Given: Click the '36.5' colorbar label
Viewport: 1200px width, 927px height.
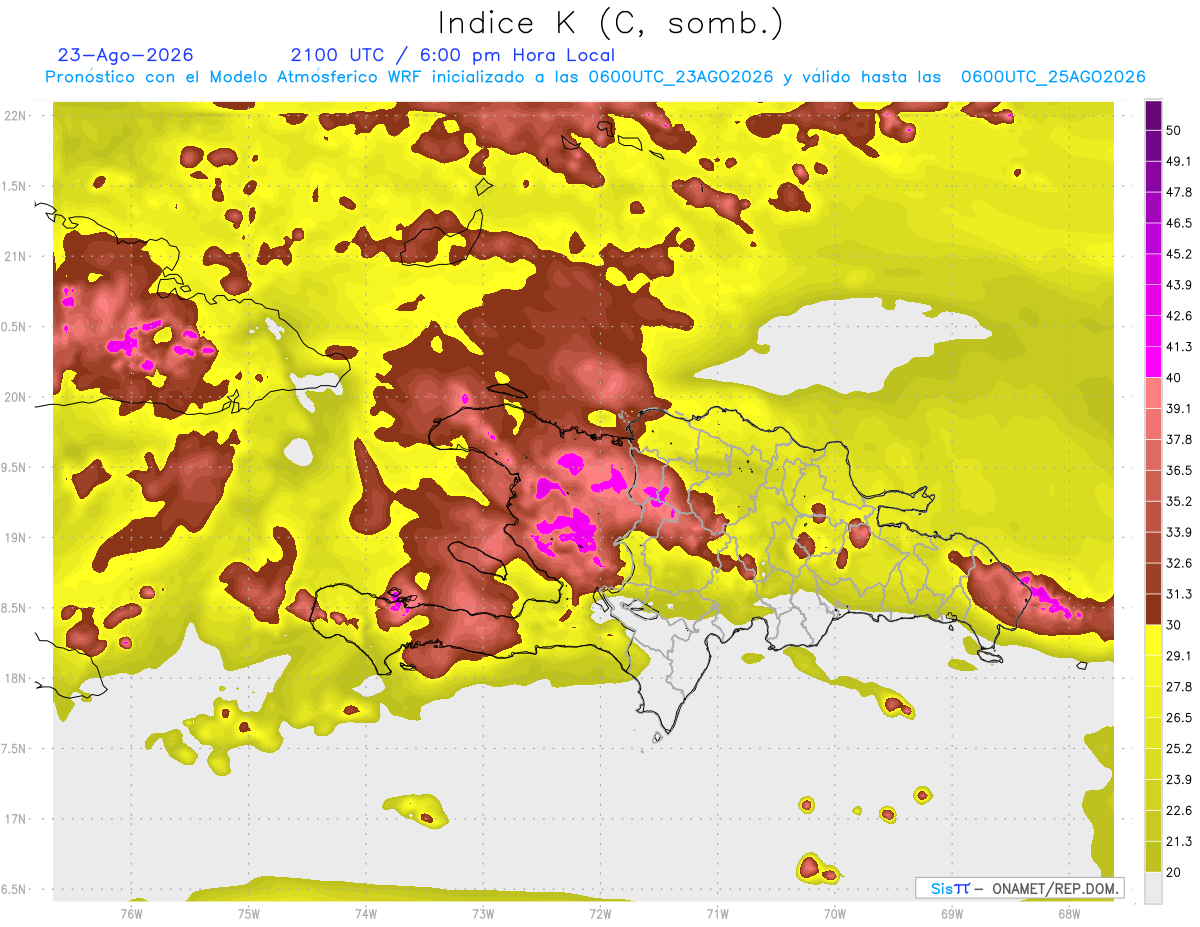Looking at the screenshot, I should [x=1179, y=470].
